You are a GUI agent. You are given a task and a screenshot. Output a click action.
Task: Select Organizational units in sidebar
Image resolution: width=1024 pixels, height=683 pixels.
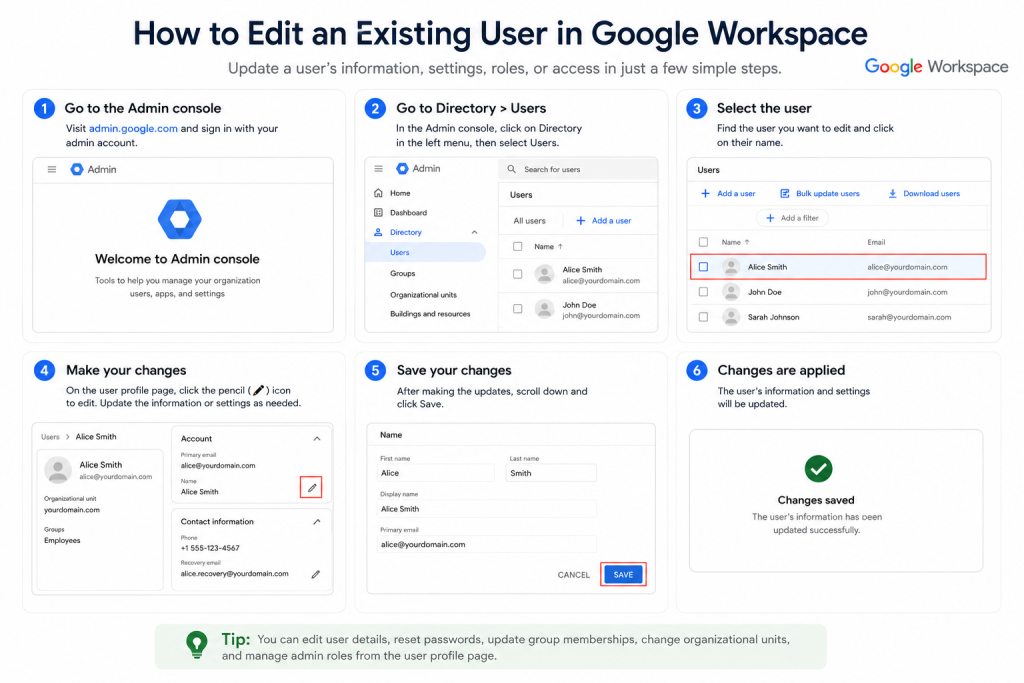(x=423, y=294)
